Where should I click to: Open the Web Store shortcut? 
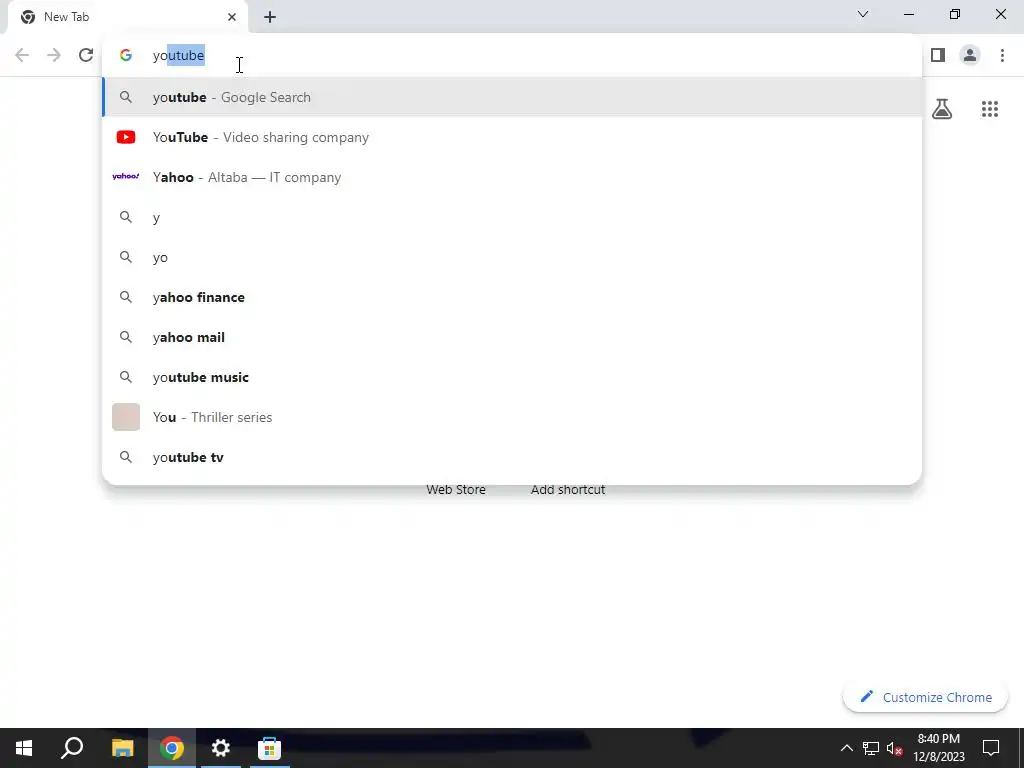click(456, 489)
